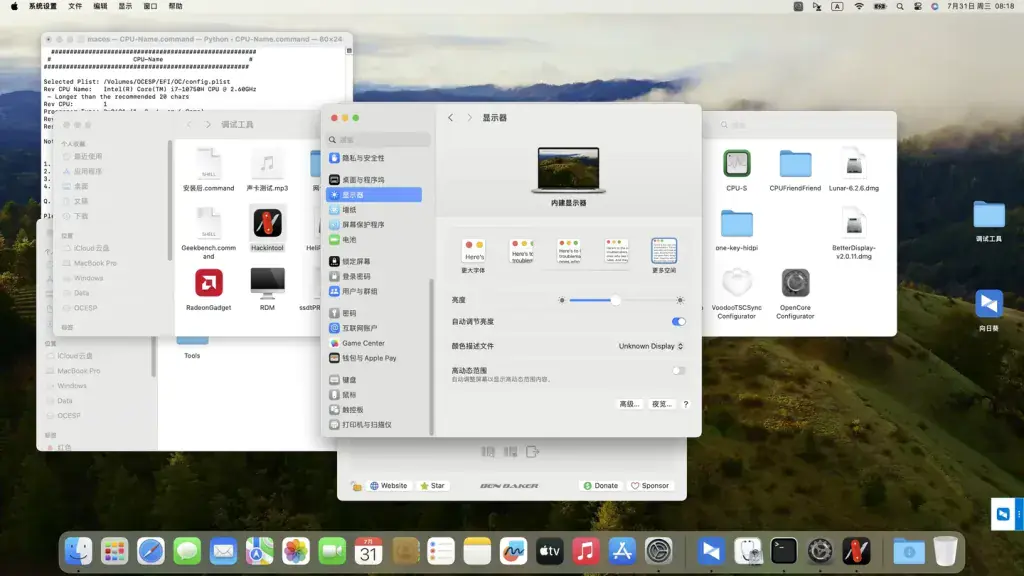The width and height of the screenshot is (1024, 576).
Task: Click the Sponsor button
Action: click(x=650, y=486)
